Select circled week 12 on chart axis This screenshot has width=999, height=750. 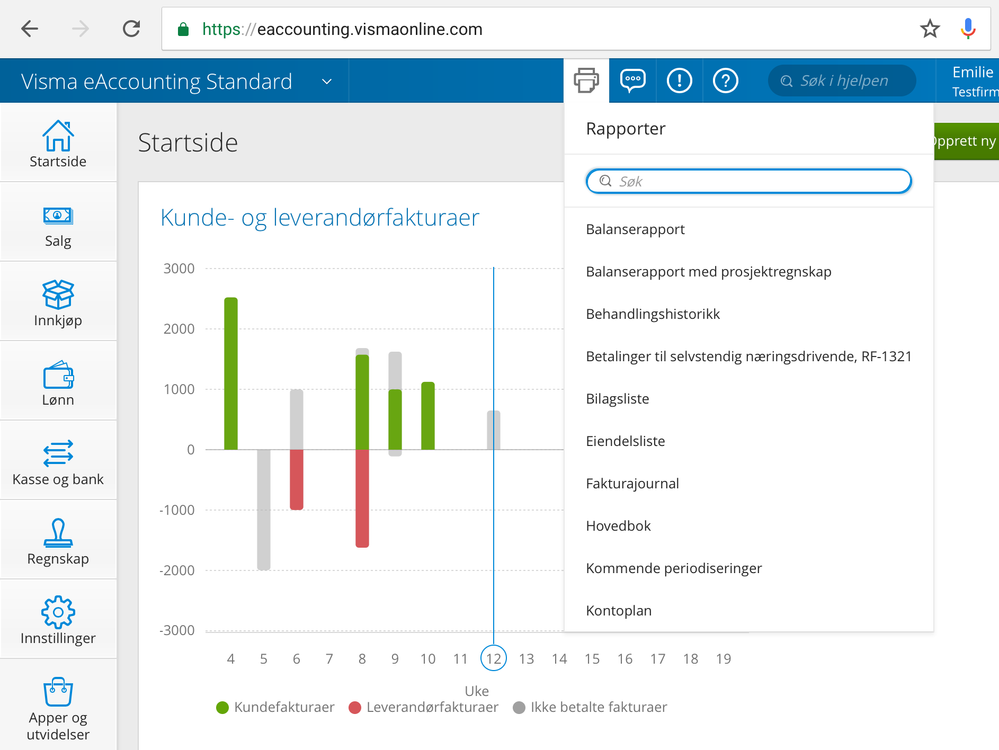tap(493, 658)
